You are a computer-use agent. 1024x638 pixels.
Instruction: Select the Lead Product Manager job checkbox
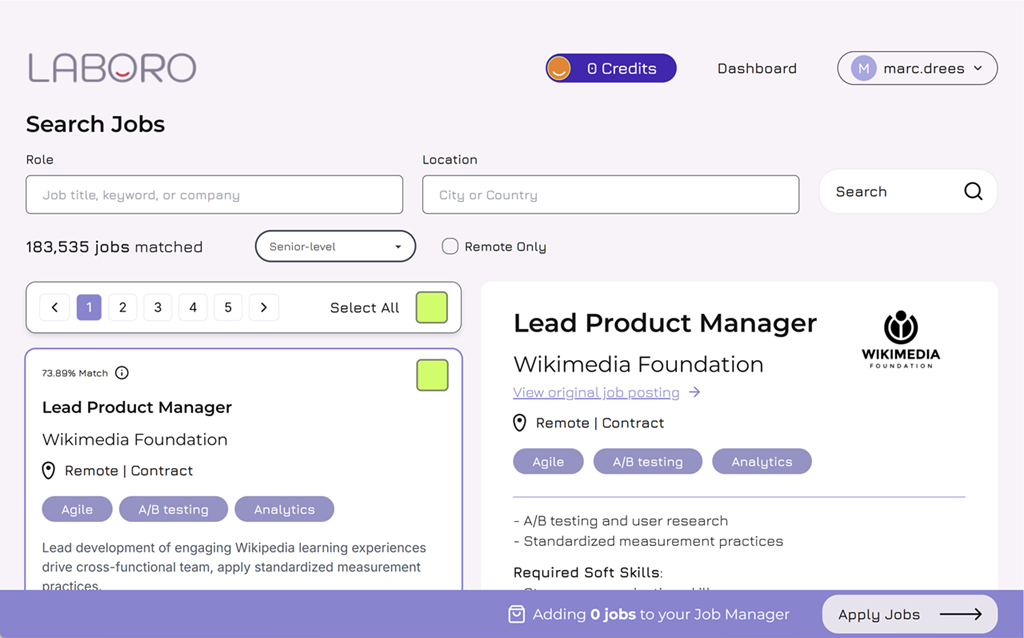pos(432,375)
